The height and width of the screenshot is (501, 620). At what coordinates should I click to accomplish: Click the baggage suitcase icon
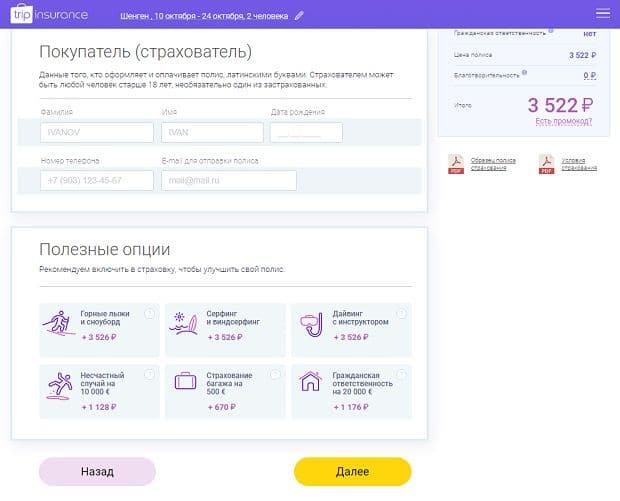(185, 382)
